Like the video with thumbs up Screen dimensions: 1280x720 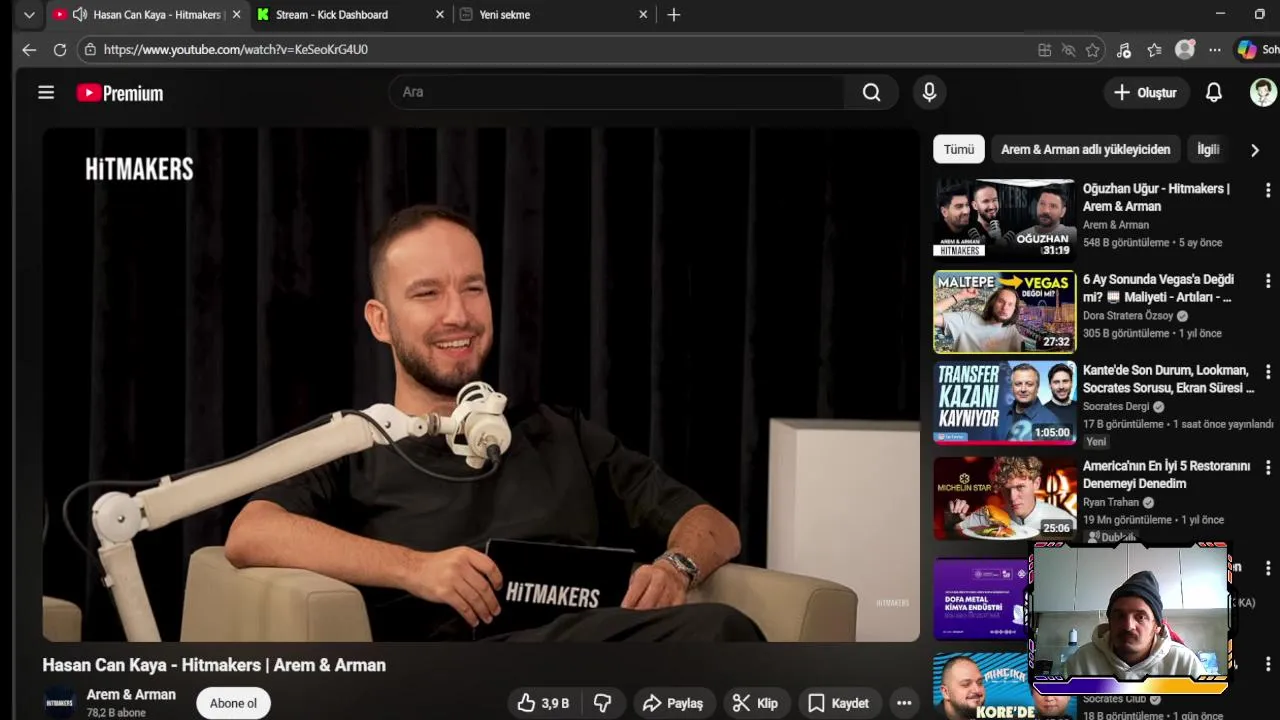tap(544, 703)
